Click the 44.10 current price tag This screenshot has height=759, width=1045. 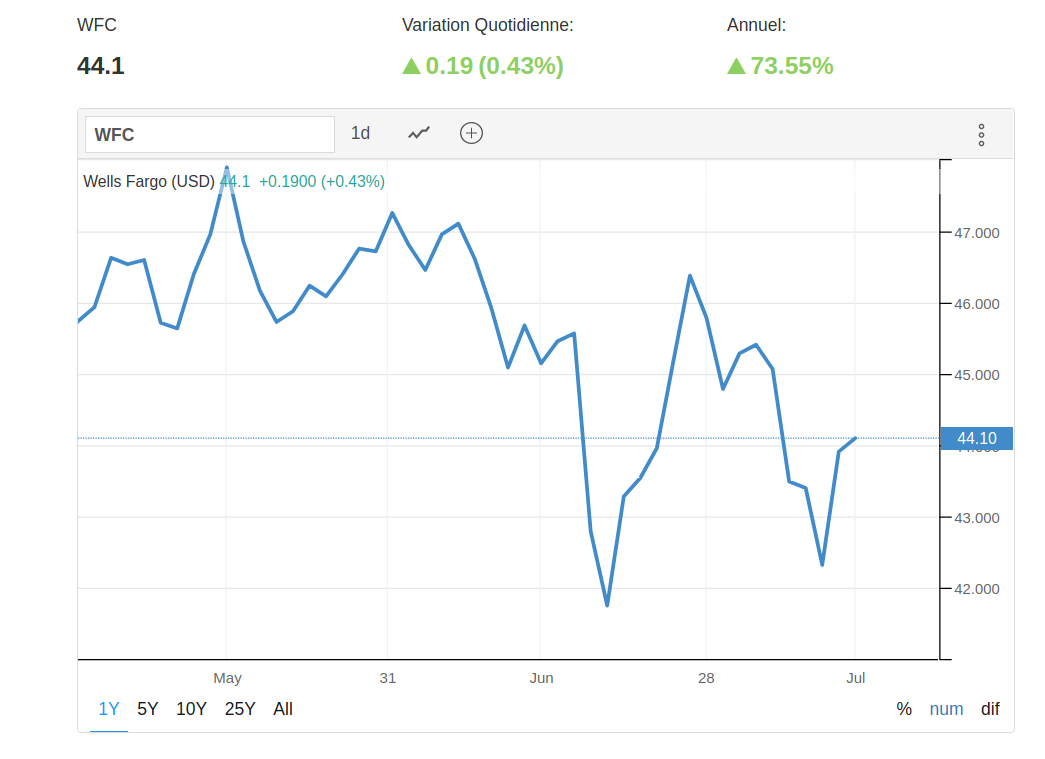coord(977,438)
